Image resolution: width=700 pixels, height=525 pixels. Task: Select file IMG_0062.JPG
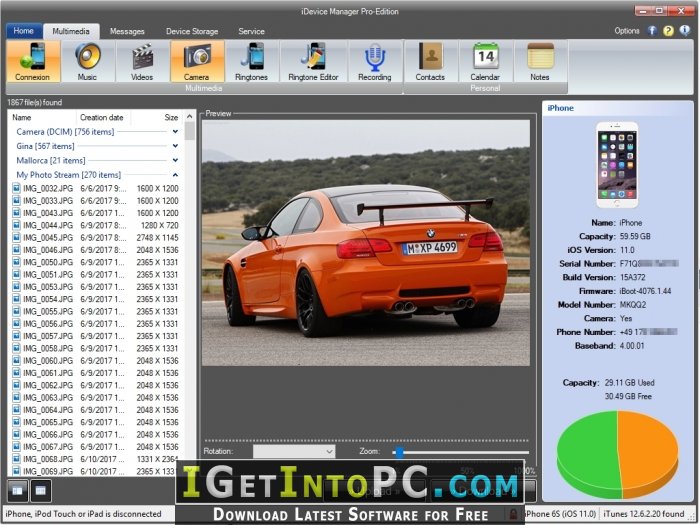[96, 385]
